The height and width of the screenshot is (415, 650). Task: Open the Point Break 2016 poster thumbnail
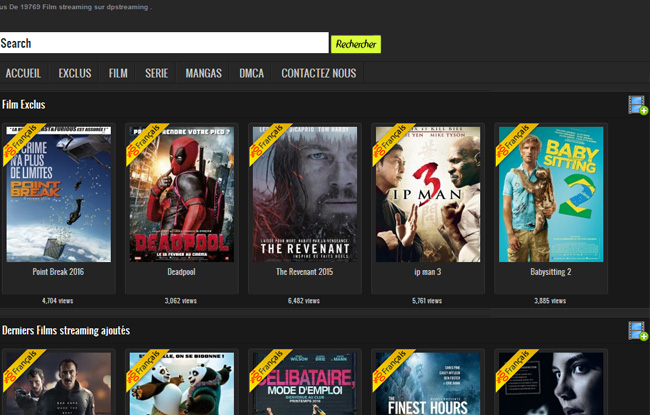point(58,194)
